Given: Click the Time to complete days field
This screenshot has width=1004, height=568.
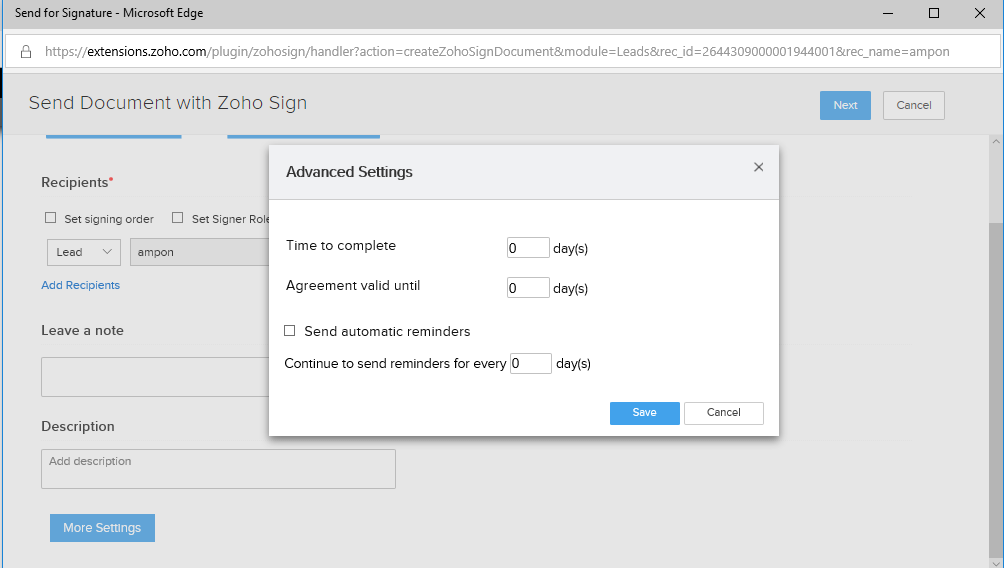Looking at the screenshot, I should tap(528, 248).
